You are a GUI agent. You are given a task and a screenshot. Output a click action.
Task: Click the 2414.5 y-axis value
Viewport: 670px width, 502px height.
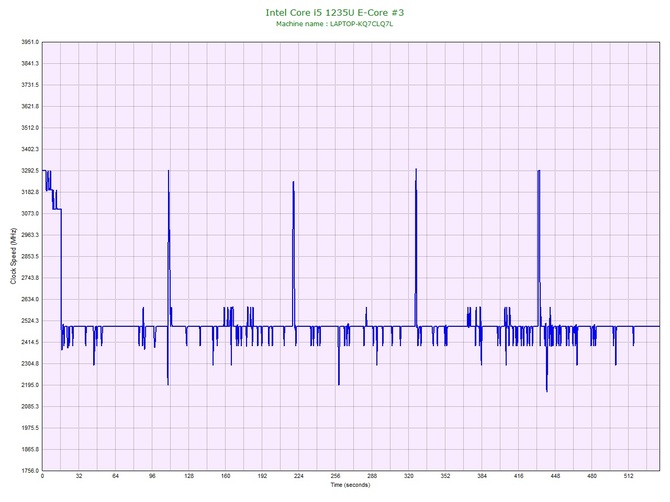coord(30,342)
